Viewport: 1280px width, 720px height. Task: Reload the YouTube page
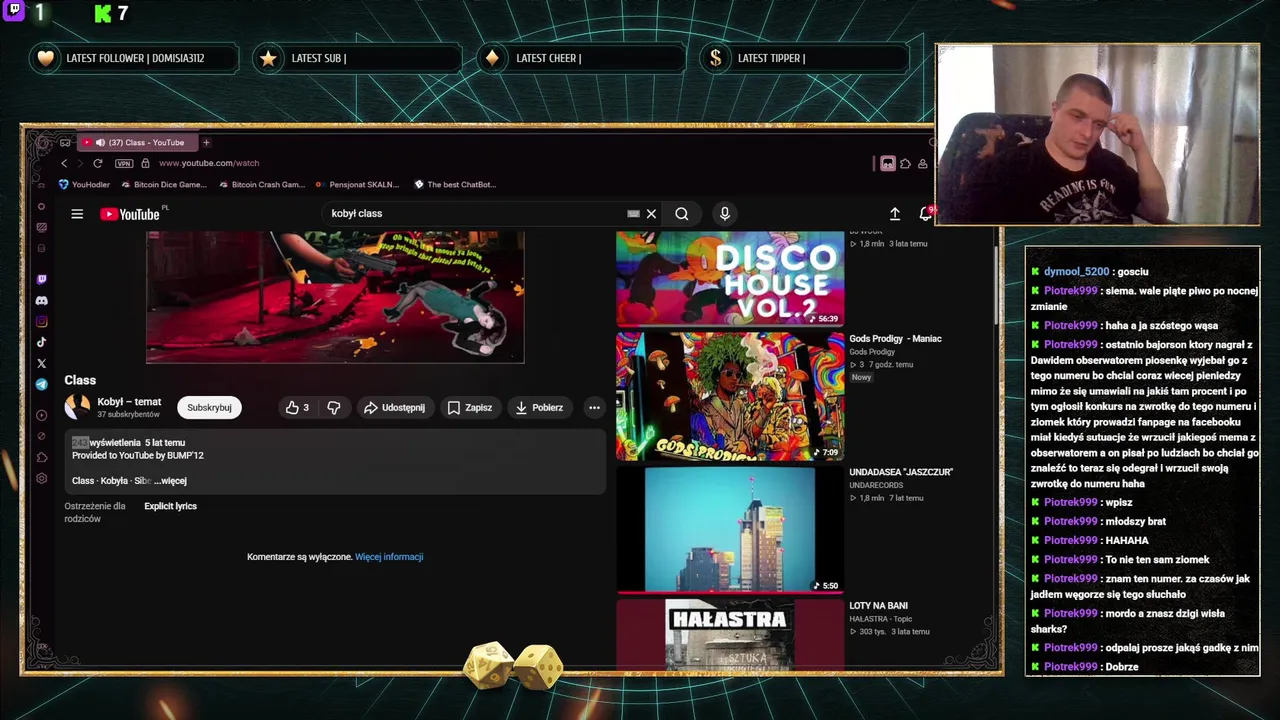97,163
